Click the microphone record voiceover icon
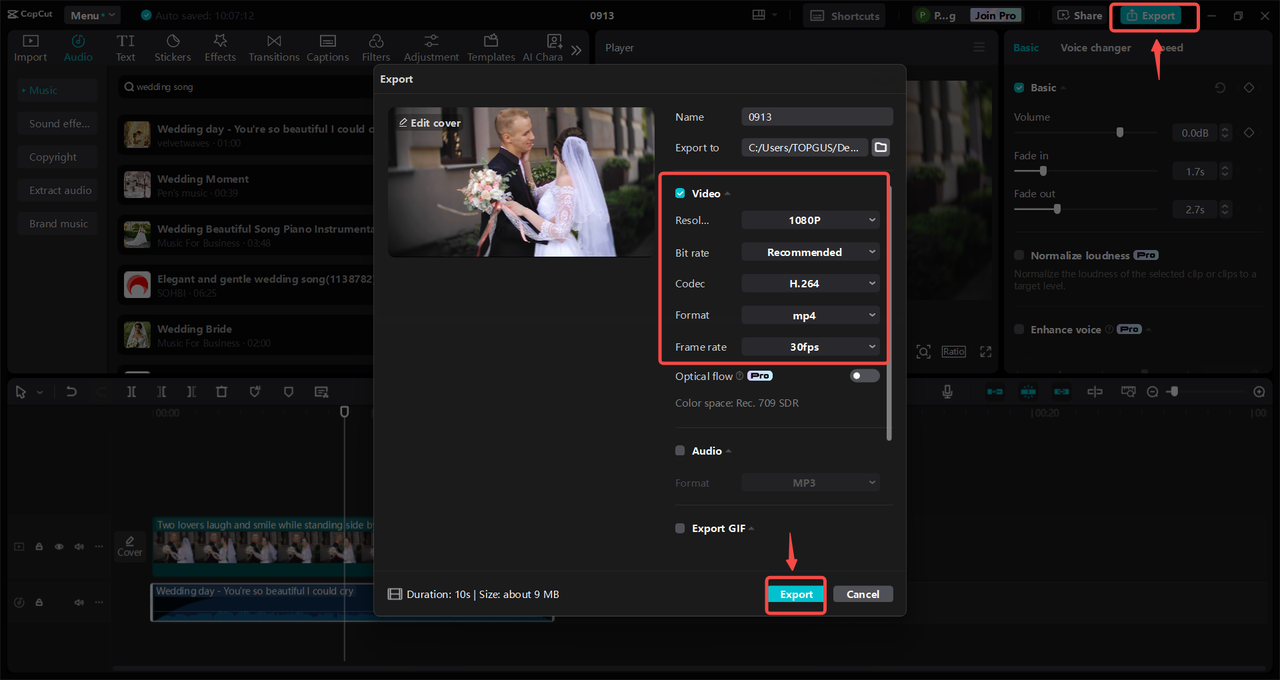 [947, 392]
